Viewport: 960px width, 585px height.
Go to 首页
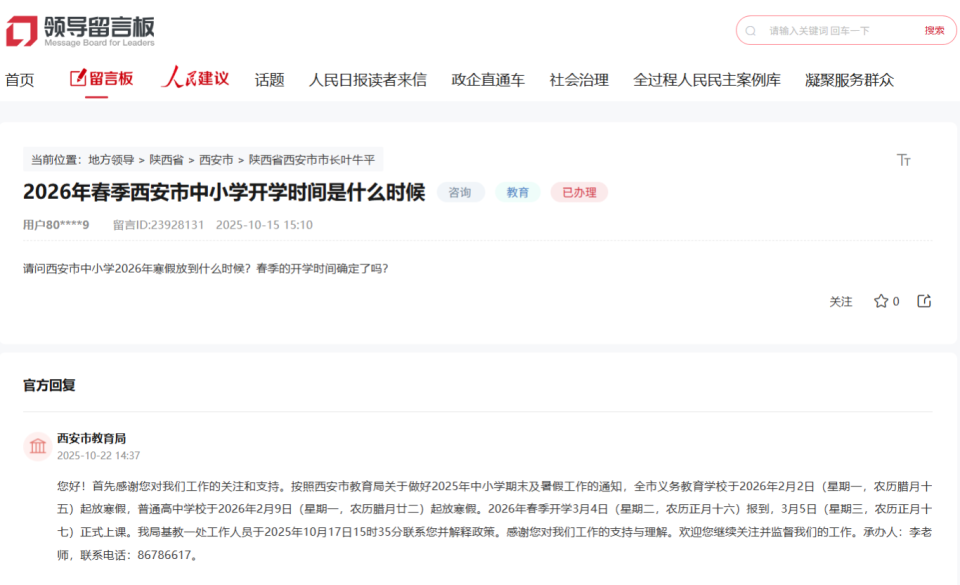click(19, 79)
